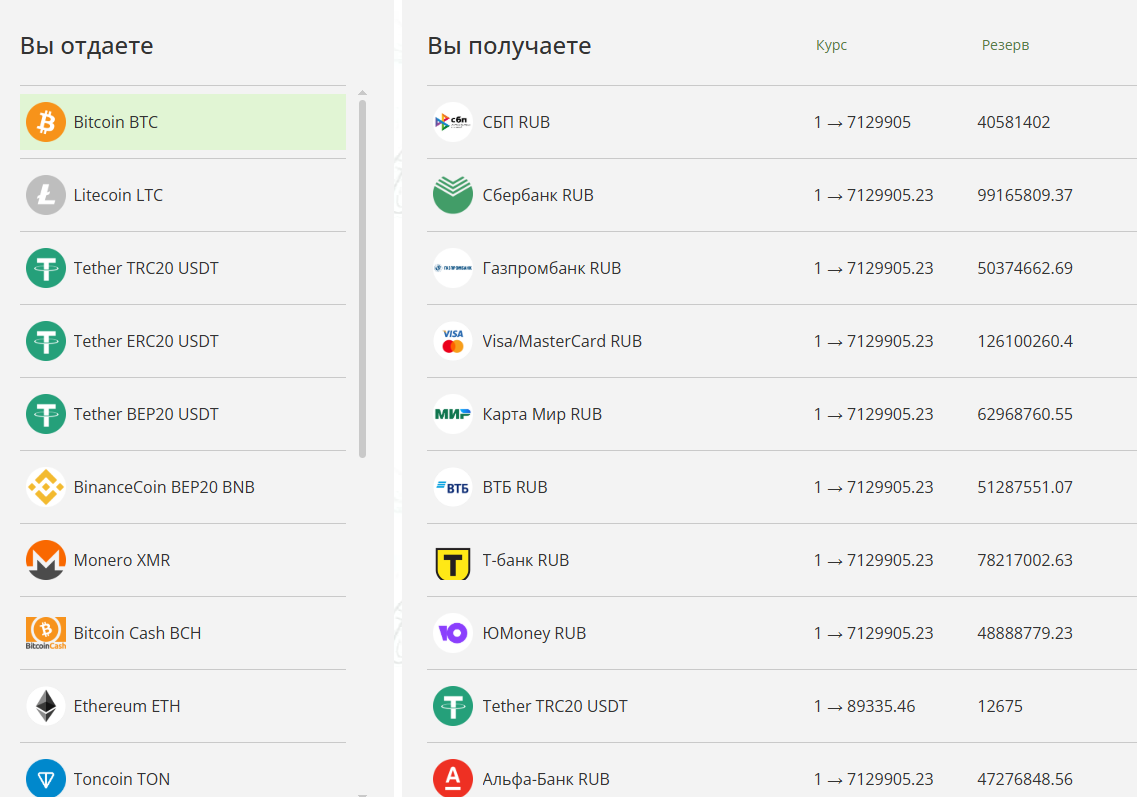Click the Visa/MasterCard logo icon
This screenshot has width=1137, height=797.
452,341
